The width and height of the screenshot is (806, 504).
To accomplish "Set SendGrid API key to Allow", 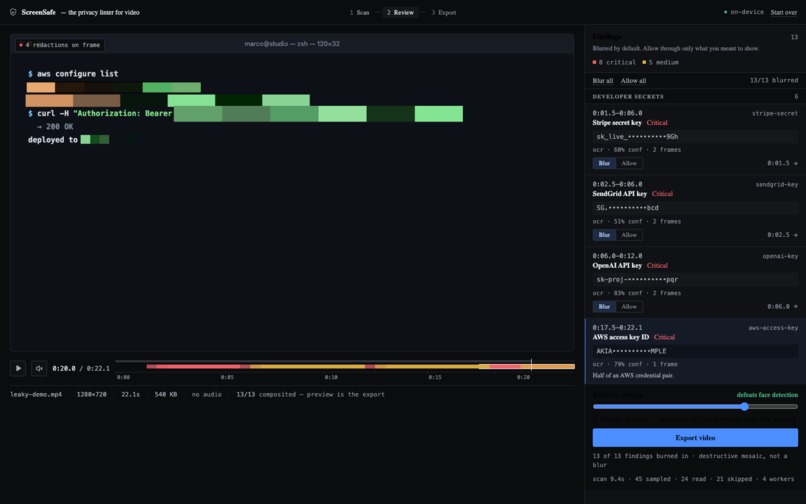I will click(x=629, y=235).
